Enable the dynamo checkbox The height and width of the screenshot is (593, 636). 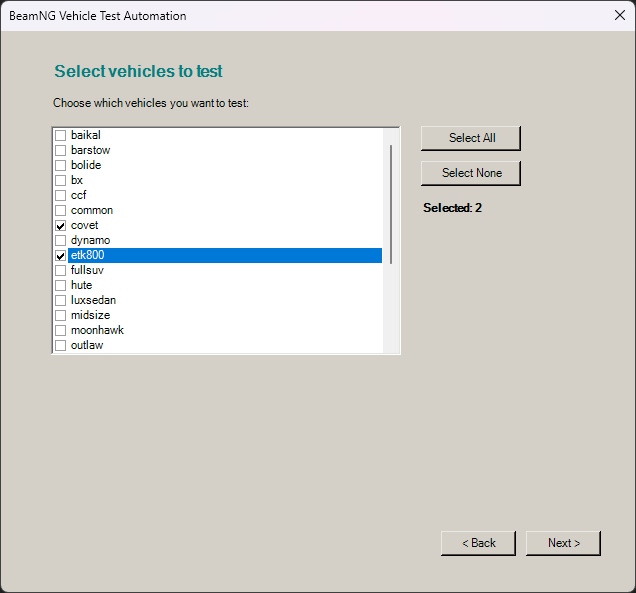[60, 240]
